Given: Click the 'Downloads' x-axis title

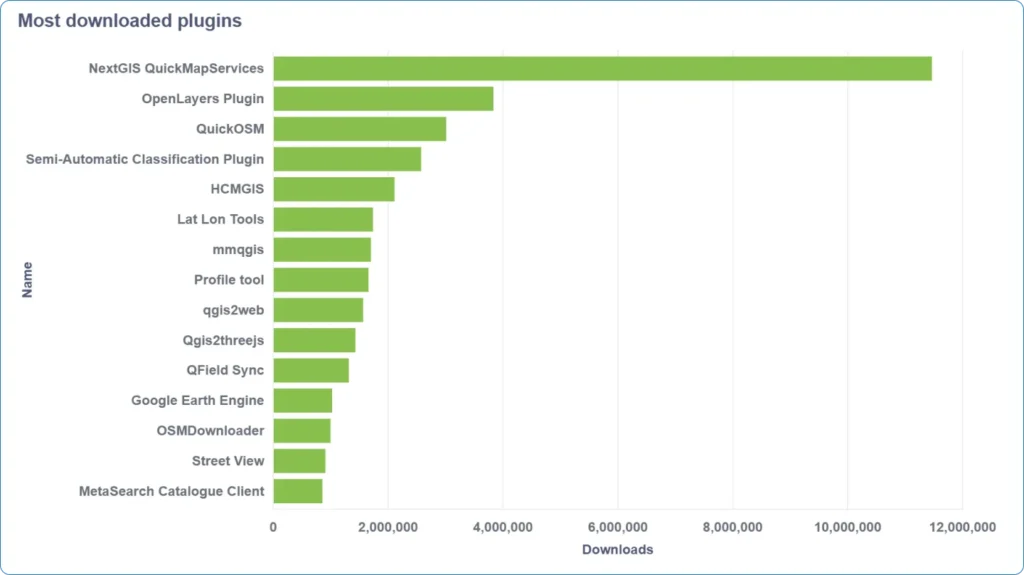Looking at the screenshot, I should 618,550.
